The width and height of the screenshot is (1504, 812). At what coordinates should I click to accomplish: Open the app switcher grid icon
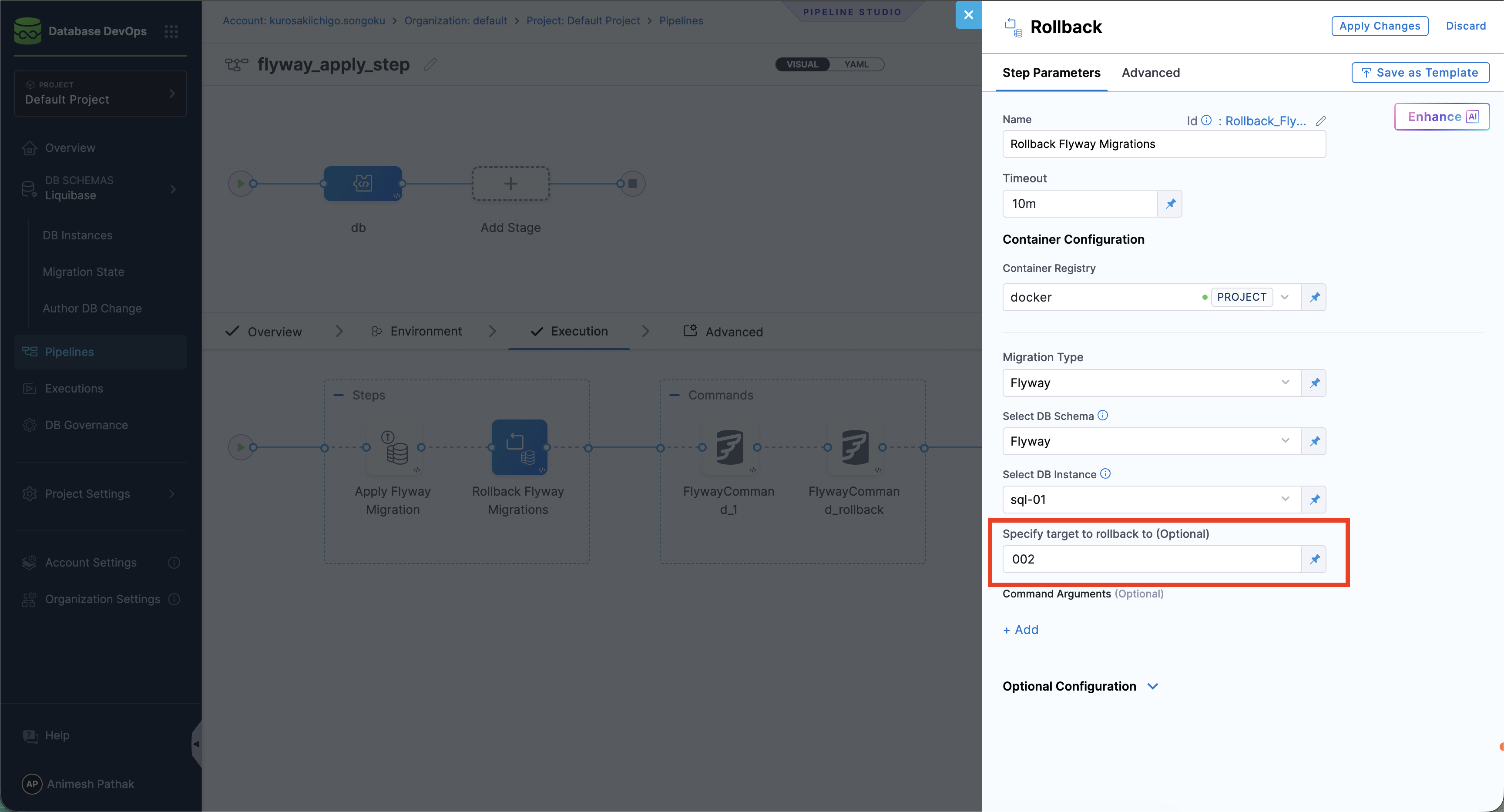pyautogui.click(x=171, y=31)
